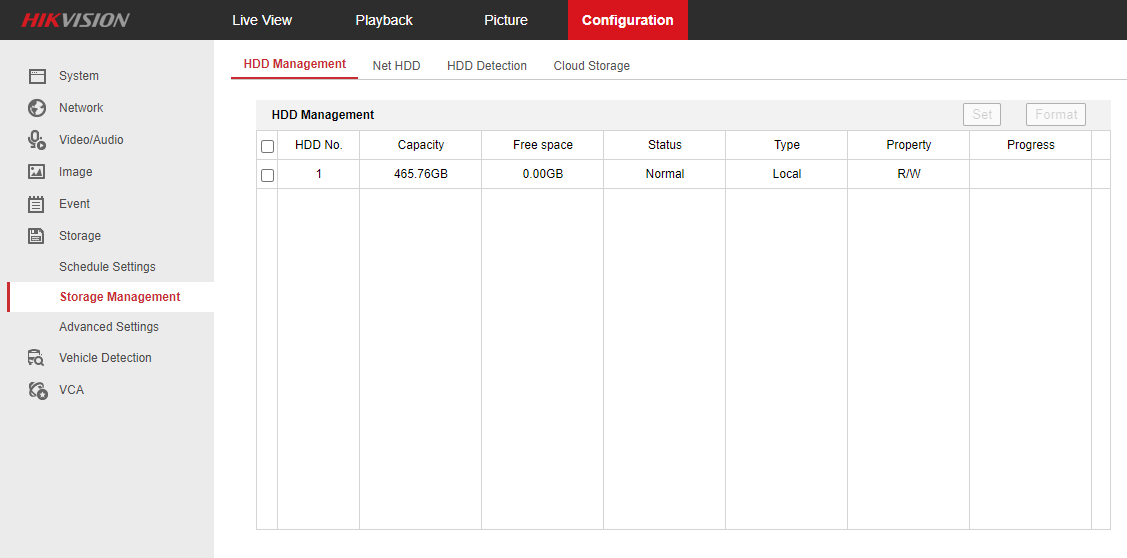Click the Video/Audio microphone icon
Viewport: 1127px width, 558px height.
37,140
